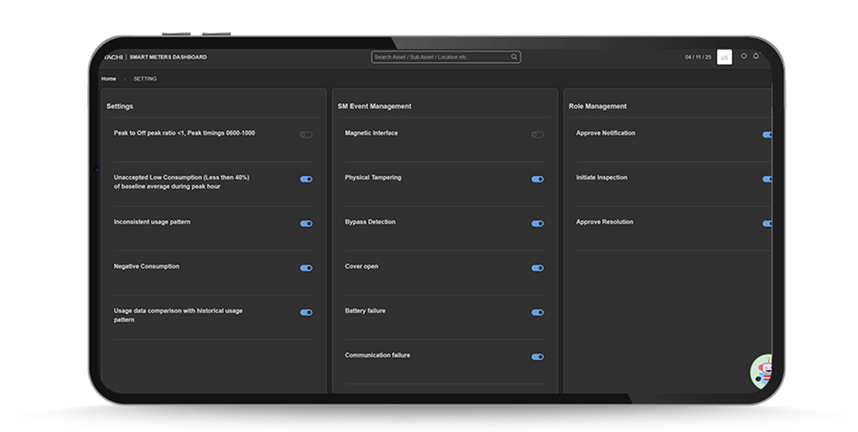Toggle Communication failure event switch

coord(538,356)
